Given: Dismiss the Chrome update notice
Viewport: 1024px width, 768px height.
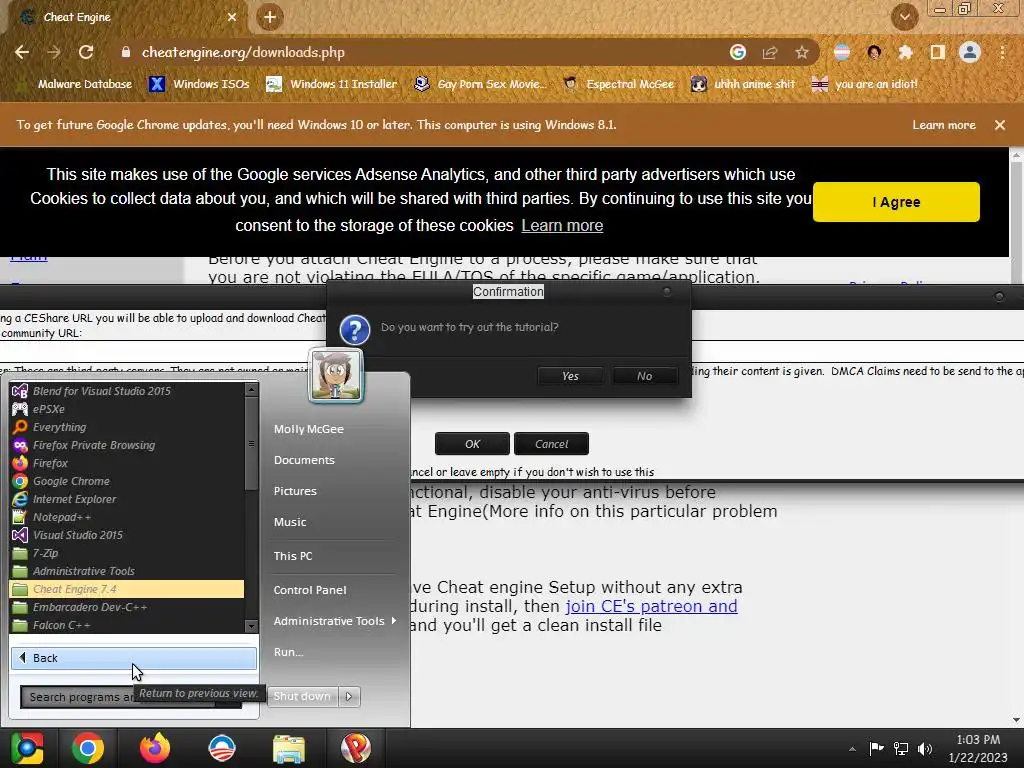Looking at the screenshot, I should pos(1000,125).
